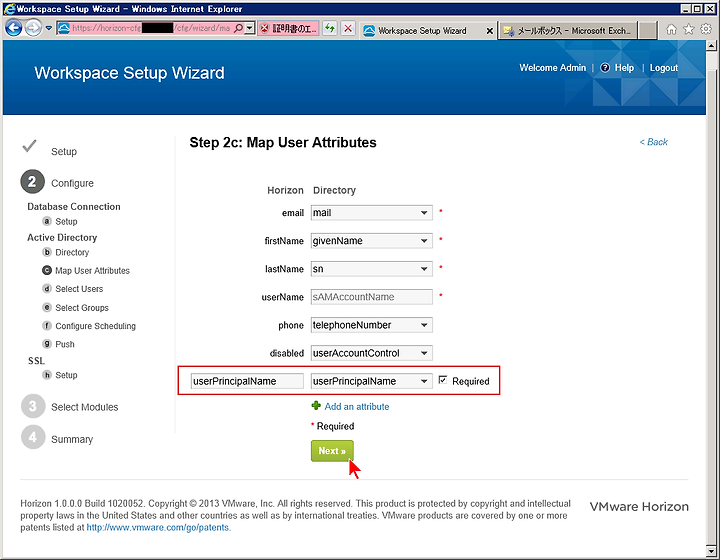
Task: Click the page scrollbar up arrow
Action: click(x=711, y=45)
